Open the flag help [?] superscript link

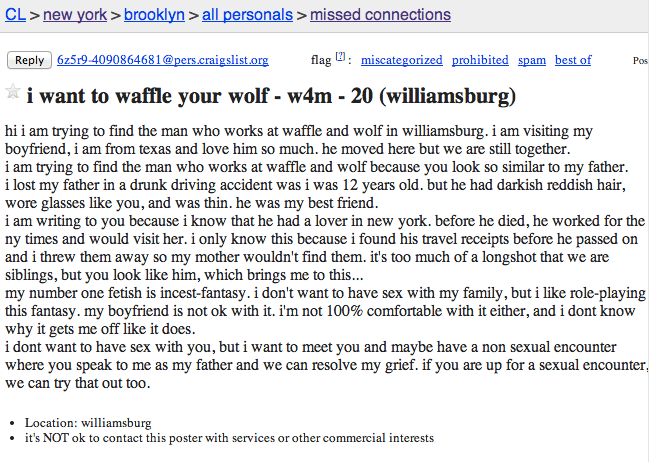tap(340, 56)
